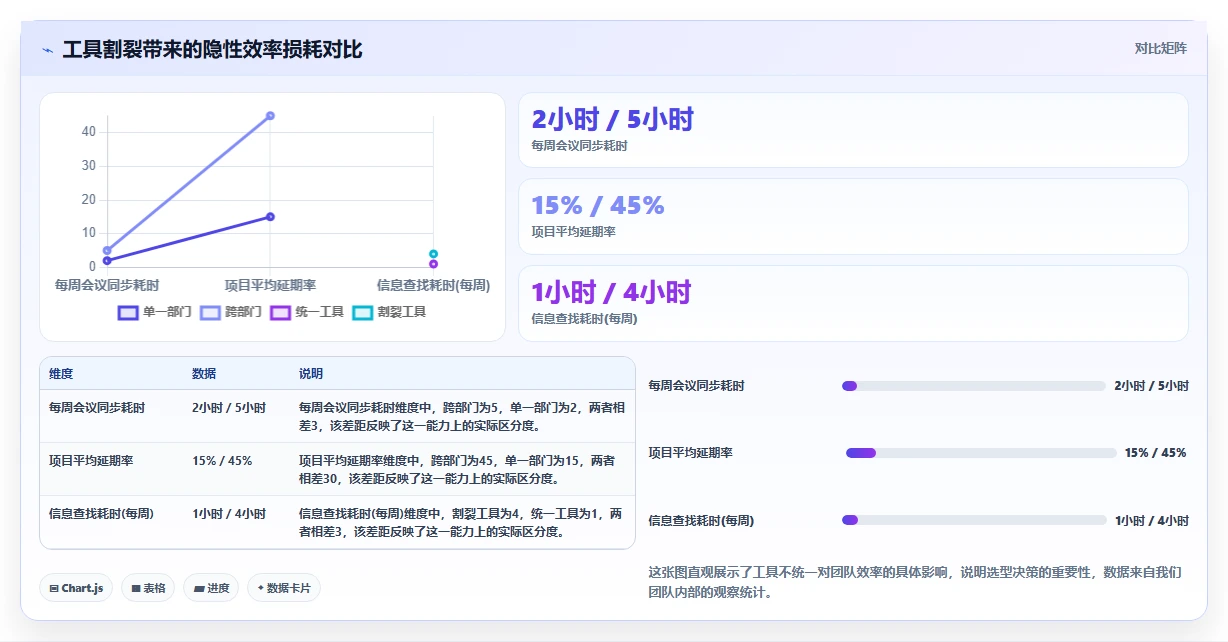The width and height of the screenshot is (1228, 642).
Task: Click 项目平均延期率 cell in table
Action: pyautogui.click(x=90, y=461)
